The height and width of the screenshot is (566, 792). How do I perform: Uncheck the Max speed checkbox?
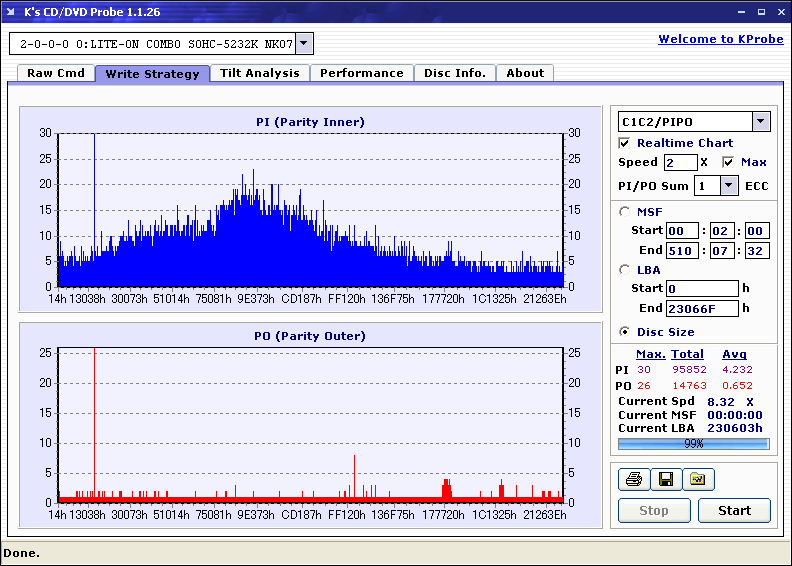coord(728,162)
